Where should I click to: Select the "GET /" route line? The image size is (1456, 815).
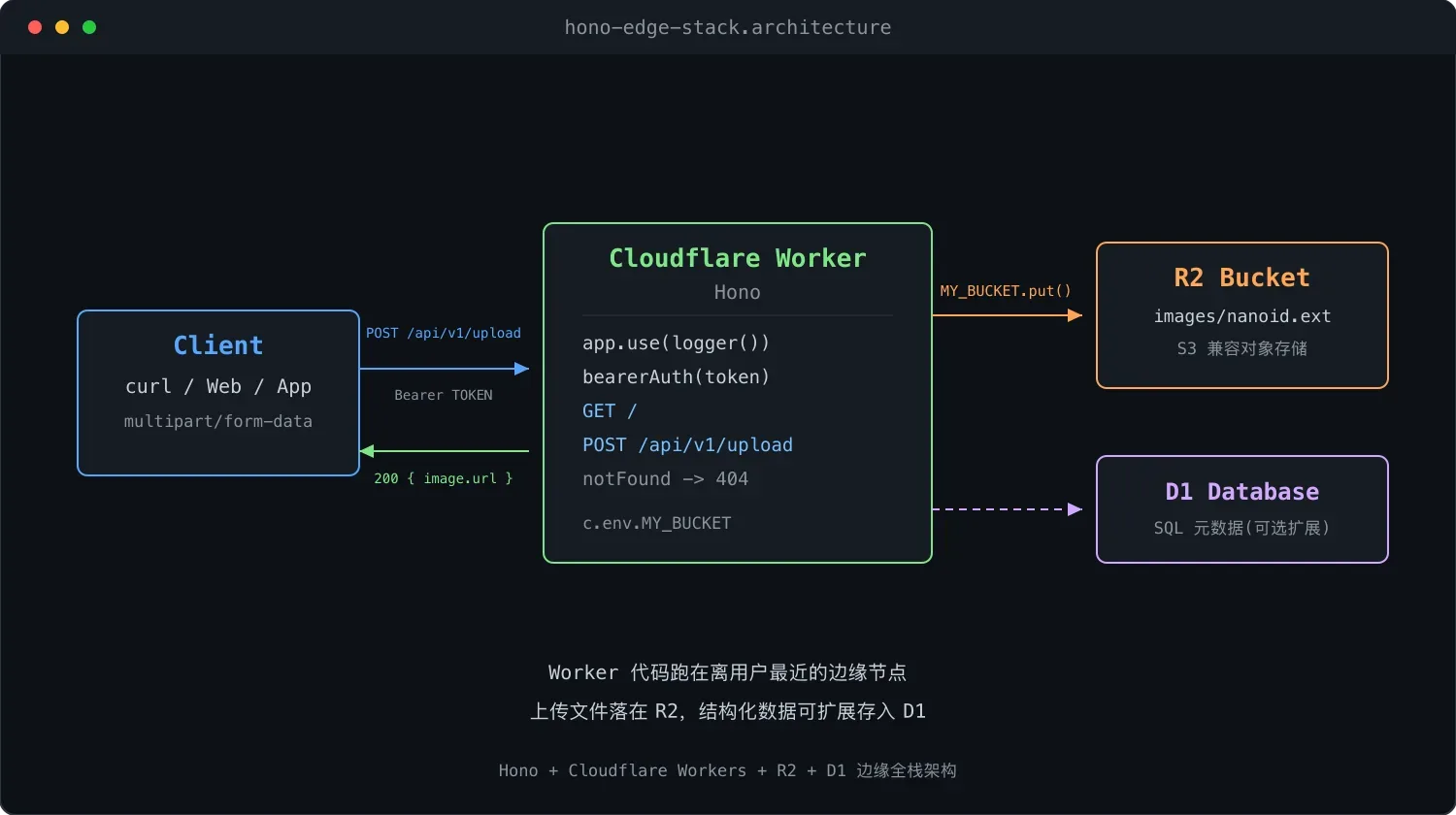coord(610,410)
